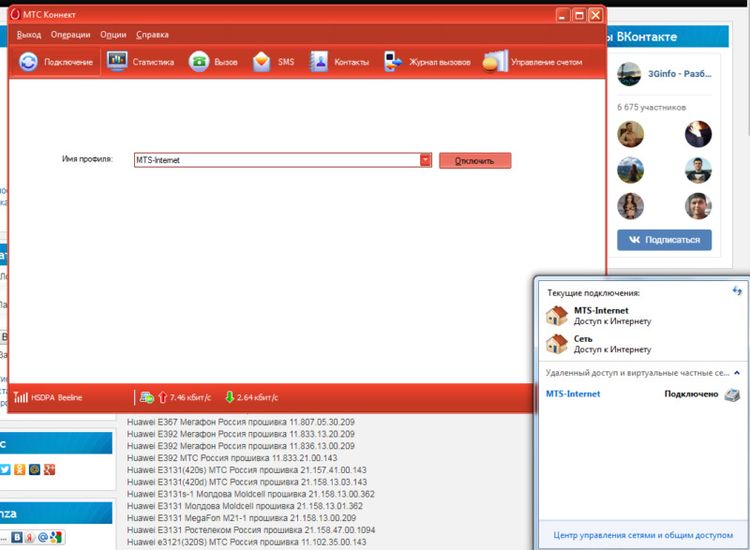Open the SMS envelope icon
750x550 pixels.
[261, 62]
